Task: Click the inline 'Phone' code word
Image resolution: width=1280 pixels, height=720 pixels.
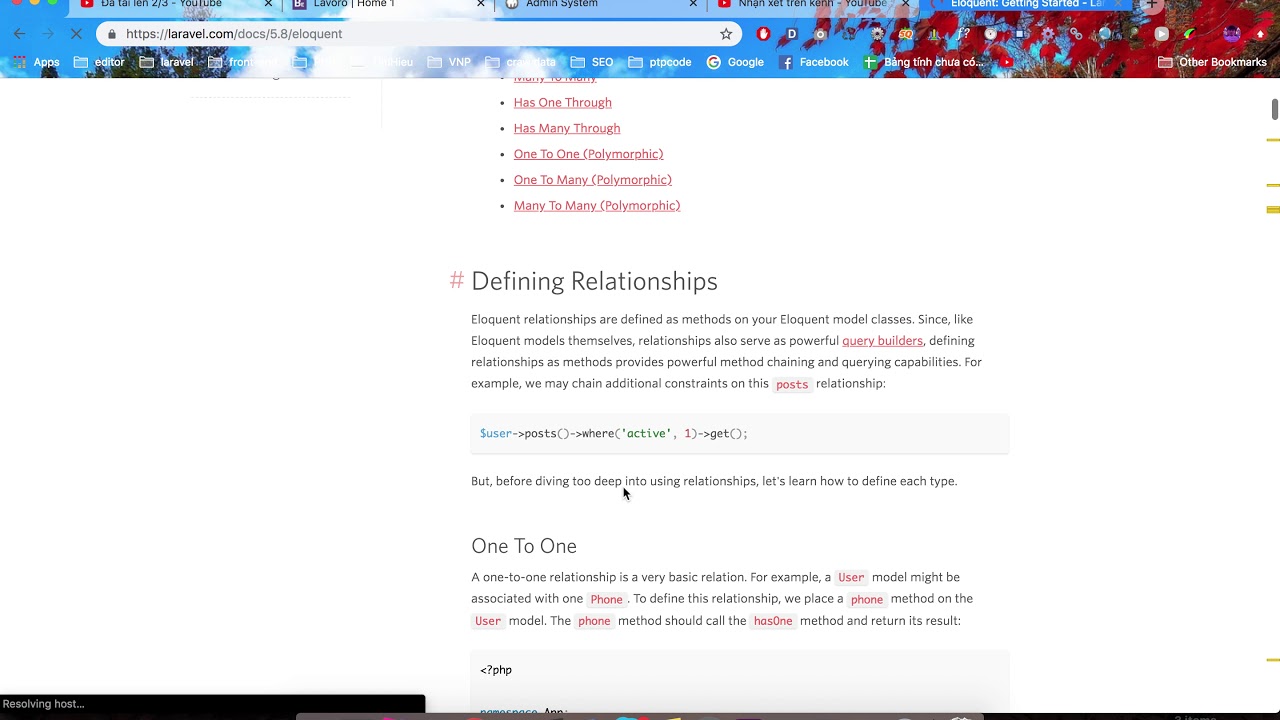Action: point(606,600)
